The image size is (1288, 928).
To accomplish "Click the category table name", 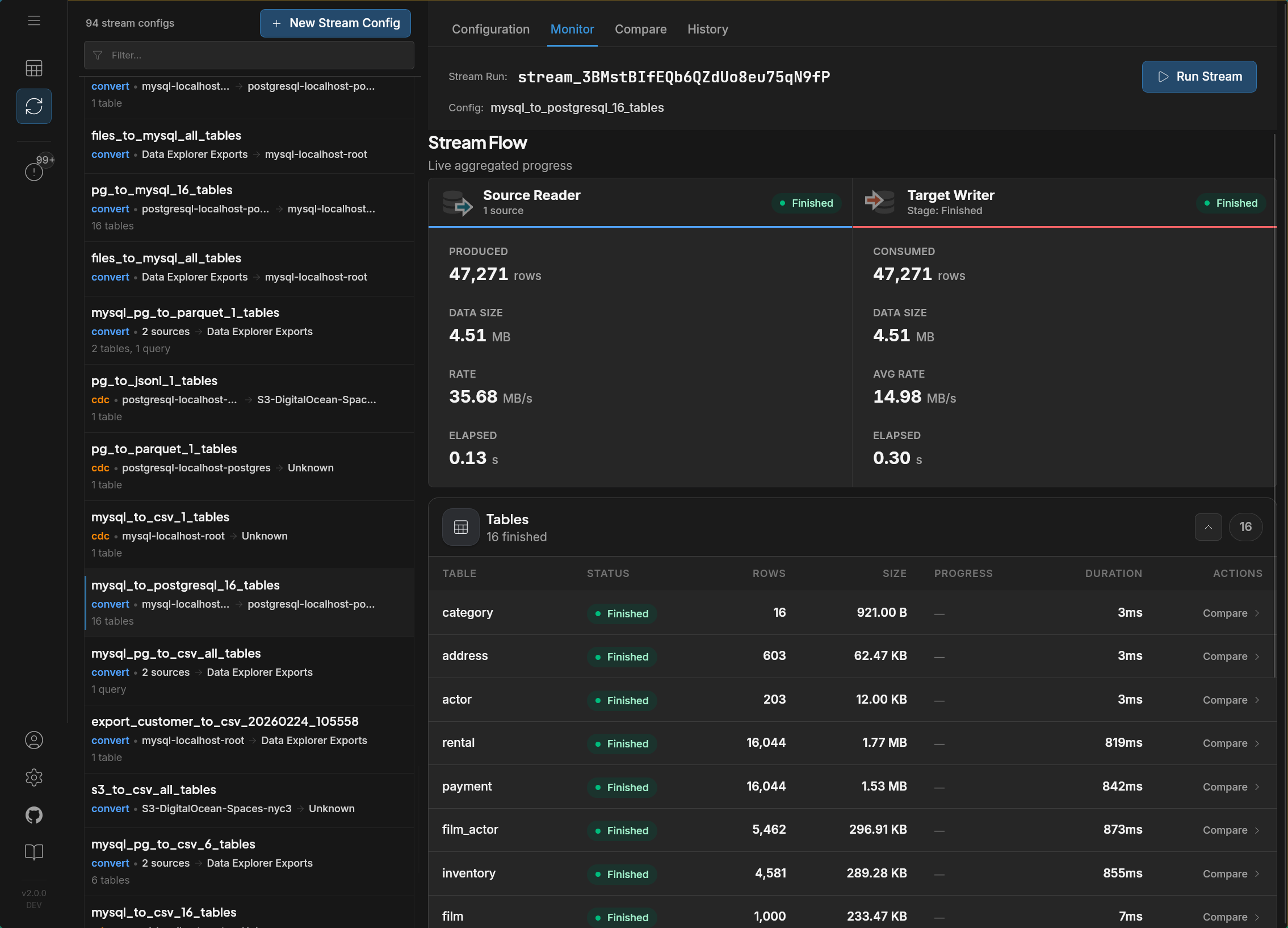I will pos(467,613).
